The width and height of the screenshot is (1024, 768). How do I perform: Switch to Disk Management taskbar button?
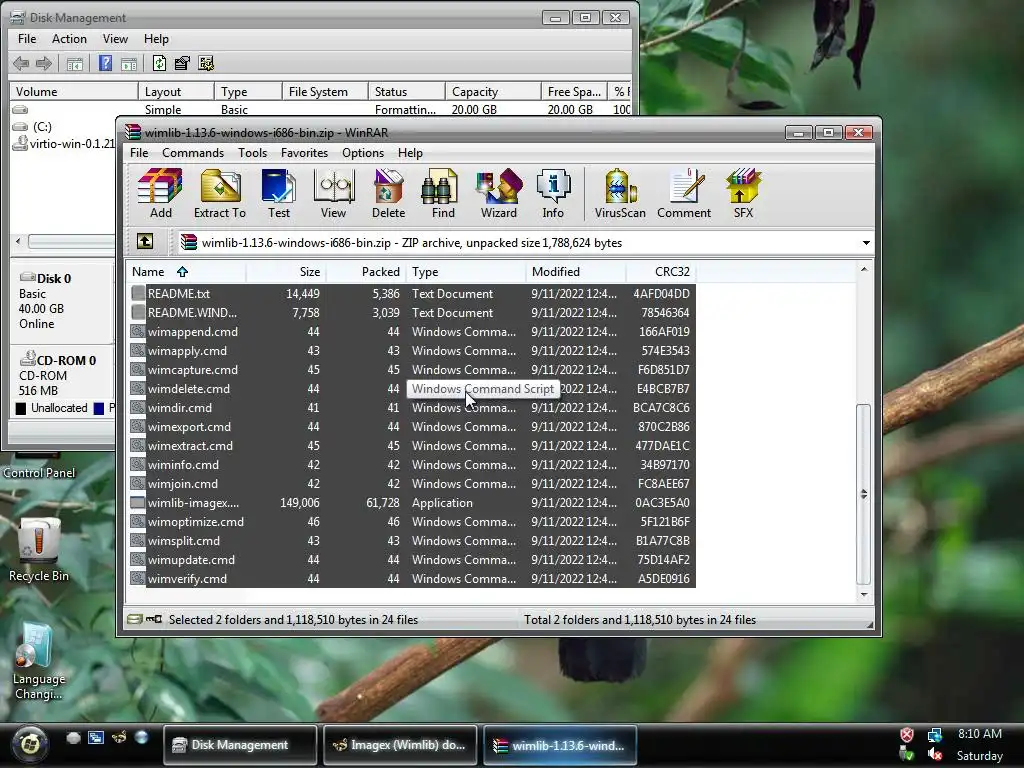coord(240,744)
